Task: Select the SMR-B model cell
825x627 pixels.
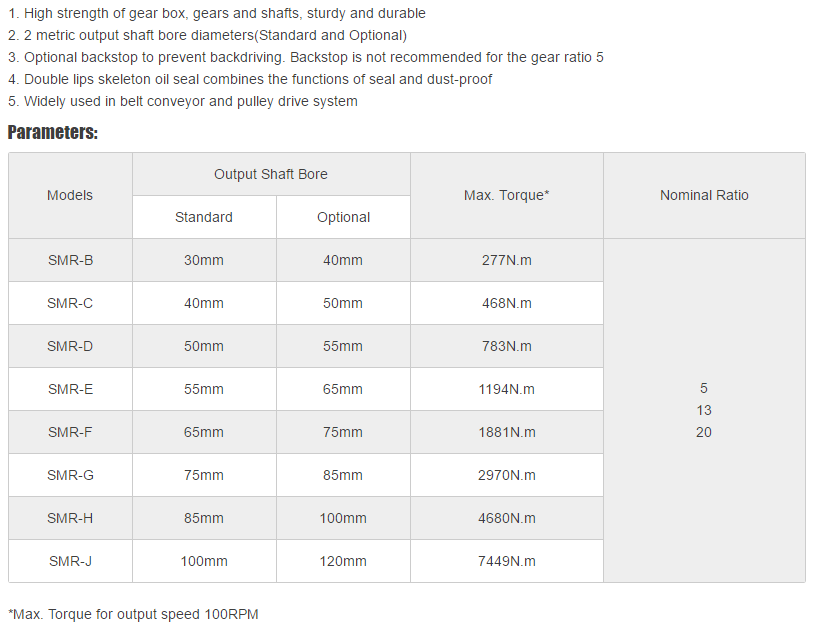Action: 70,260
